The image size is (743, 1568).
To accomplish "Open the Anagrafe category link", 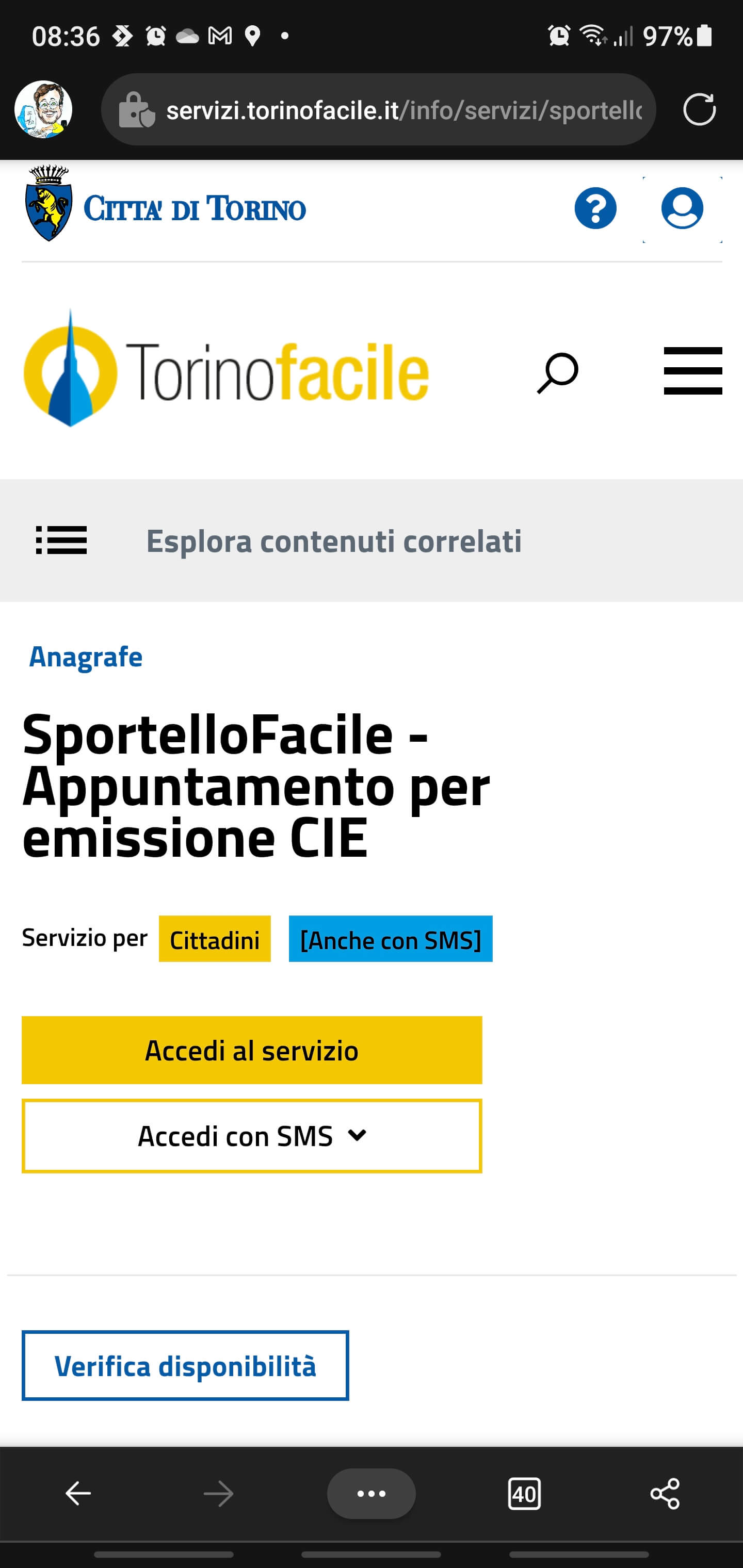I will click(x=86, y=657).
